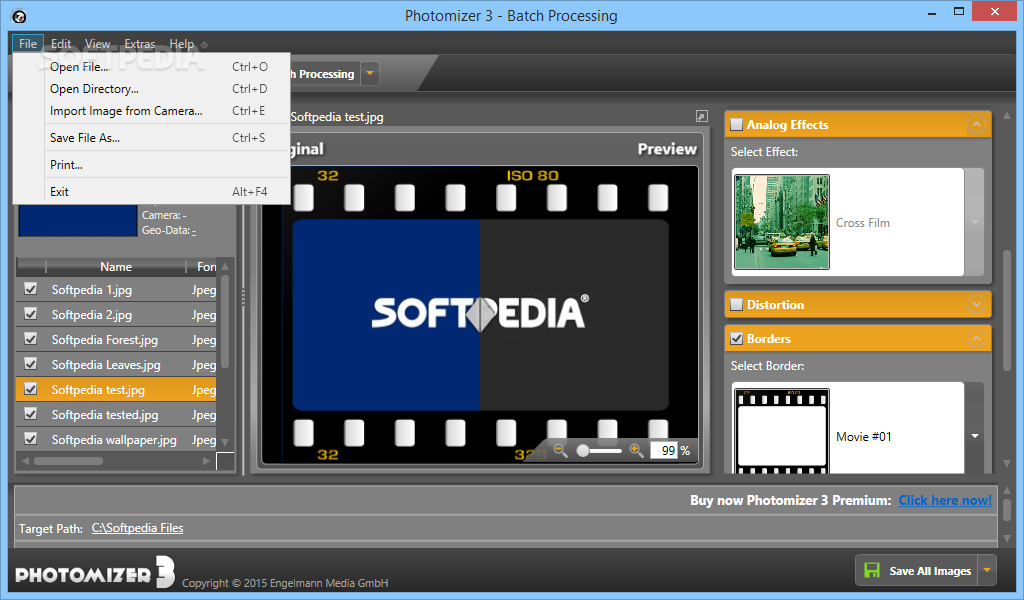Viewport: 1024px width, 600px height.
Task: Click file list scroll up arrow
Action: [225, 266]
